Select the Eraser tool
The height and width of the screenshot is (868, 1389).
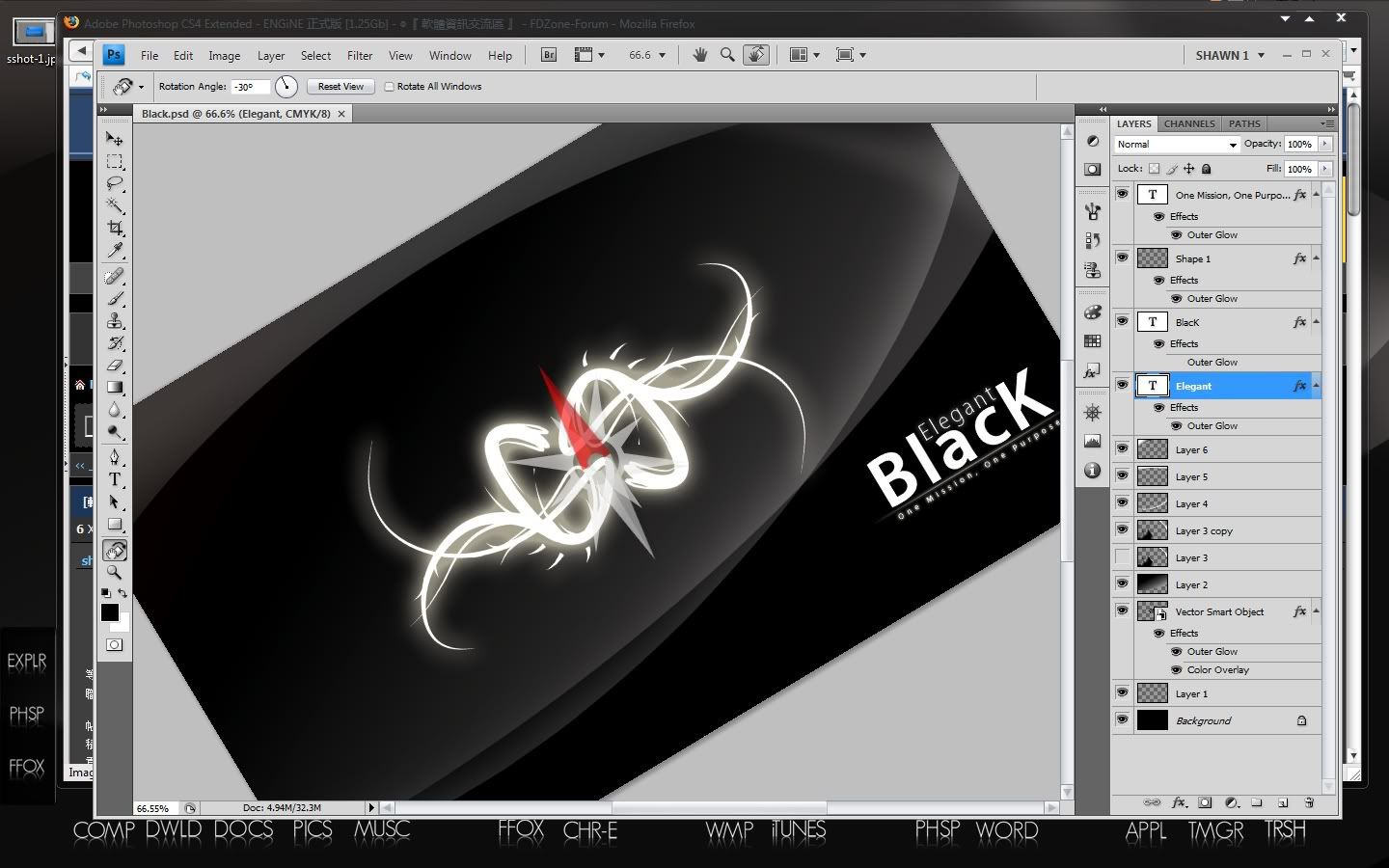pos(115,366)
